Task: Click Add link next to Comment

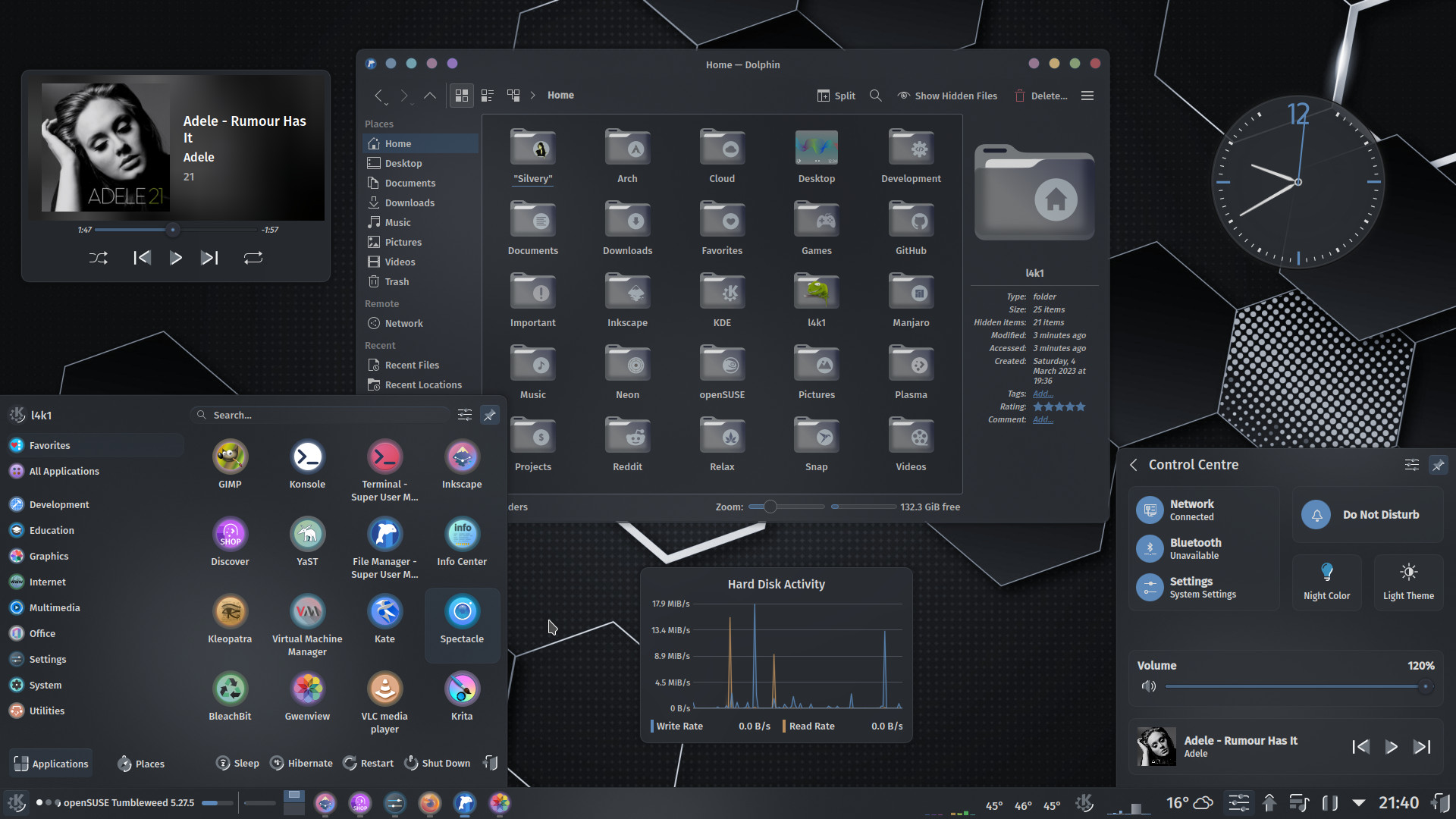Action: [1043, 419]
